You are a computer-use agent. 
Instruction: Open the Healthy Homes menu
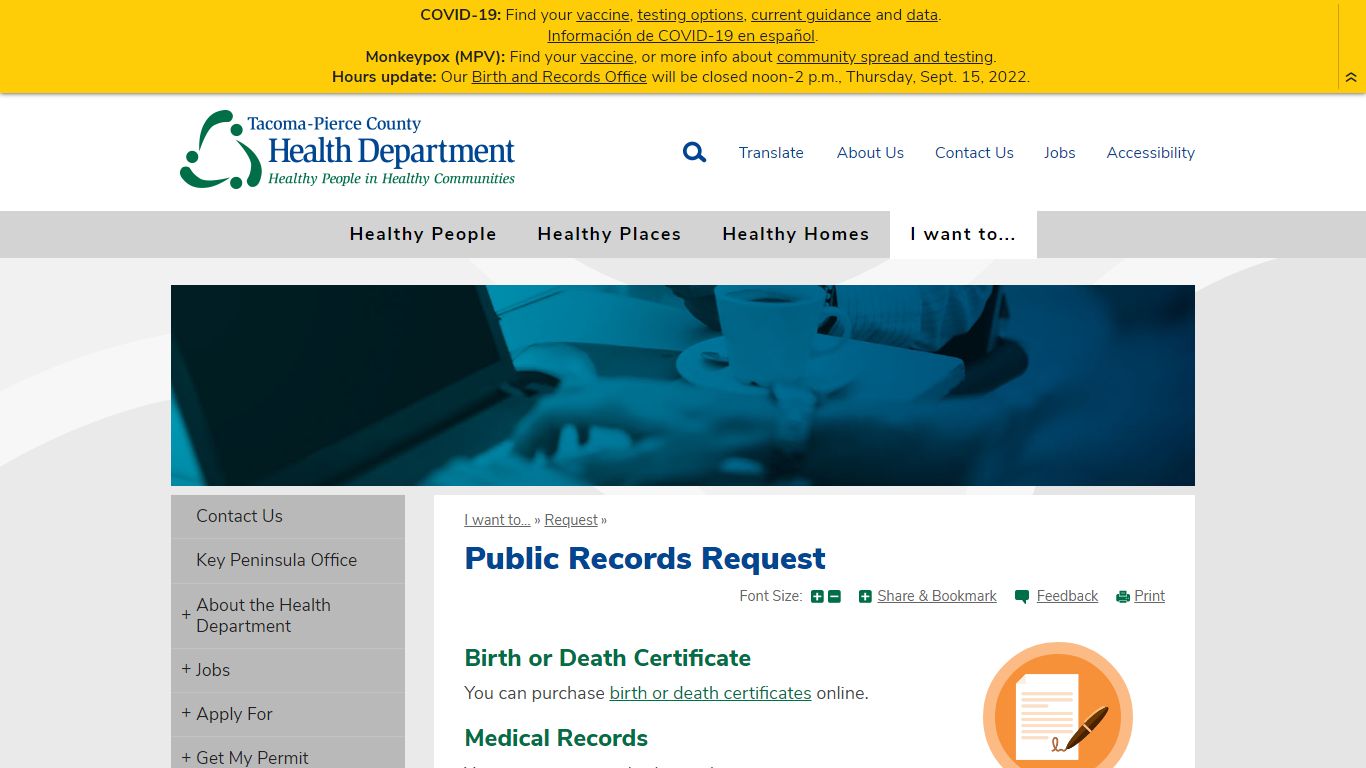tap(796, 234)
